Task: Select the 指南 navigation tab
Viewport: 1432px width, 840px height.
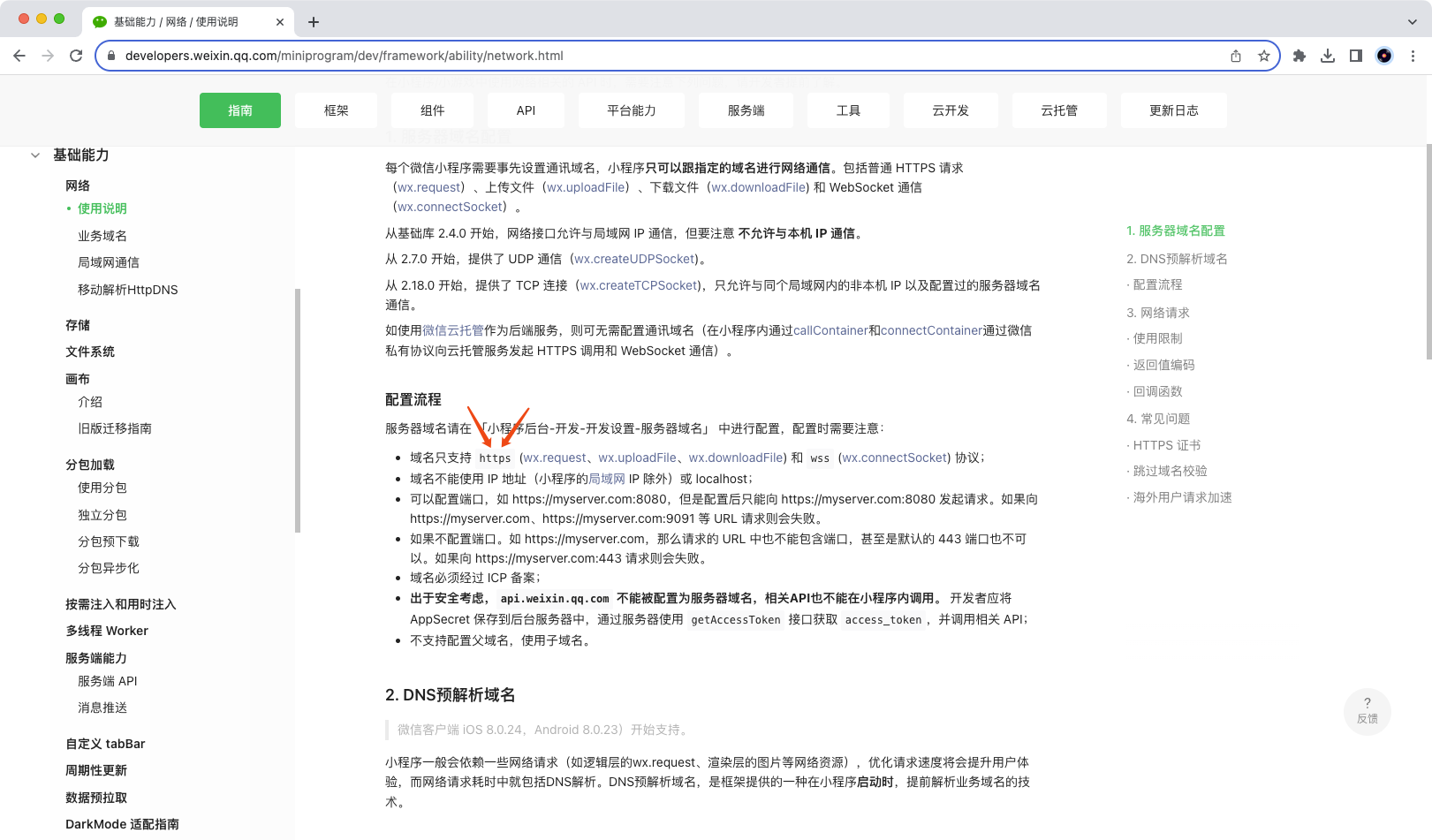Action: coord(240,110)
